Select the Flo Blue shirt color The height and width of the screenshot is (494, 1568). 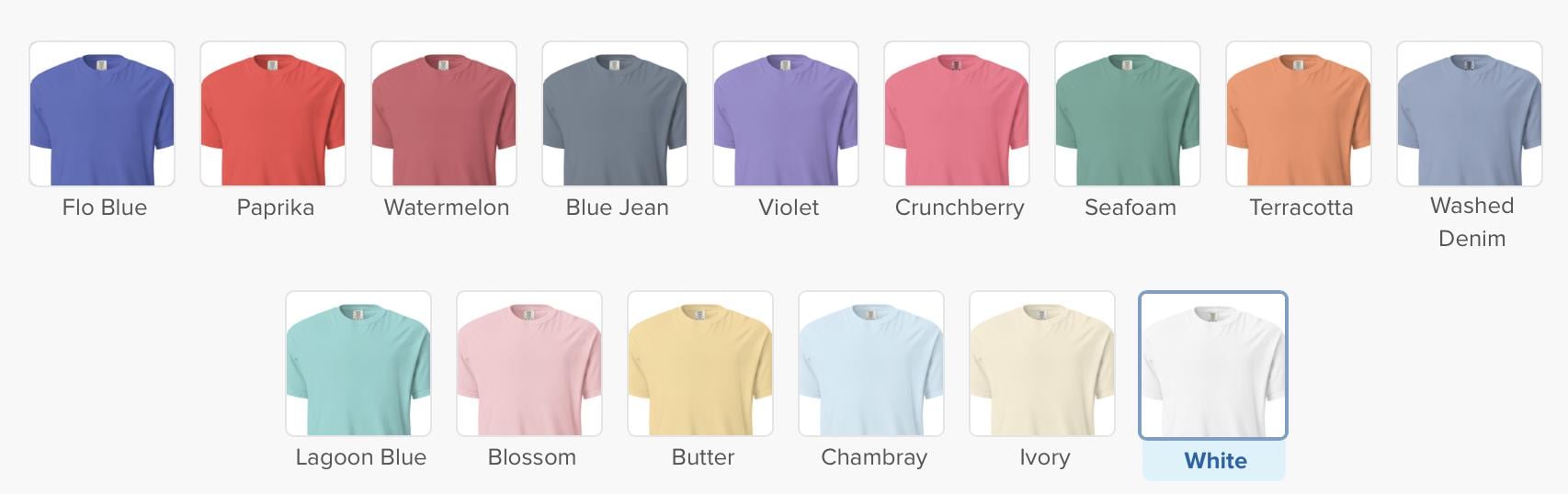(102, 114)
